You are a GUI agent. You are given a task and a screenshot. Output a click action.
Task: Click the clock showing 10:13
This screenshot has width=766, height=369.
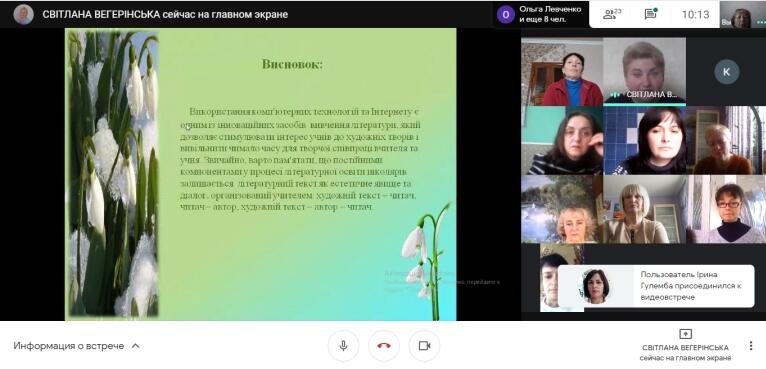point(695,15)
